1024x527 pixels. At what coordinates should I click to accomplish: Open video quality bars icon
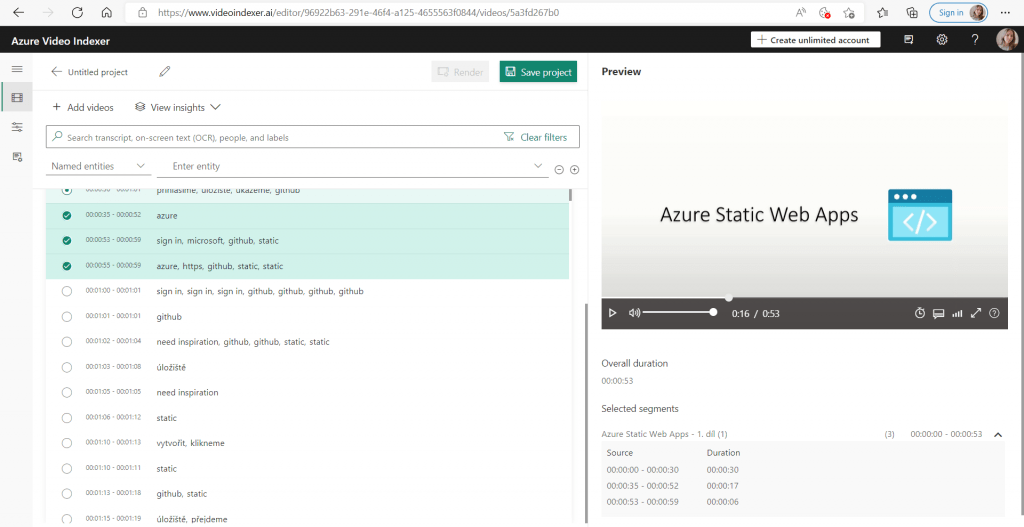[957, 313]
